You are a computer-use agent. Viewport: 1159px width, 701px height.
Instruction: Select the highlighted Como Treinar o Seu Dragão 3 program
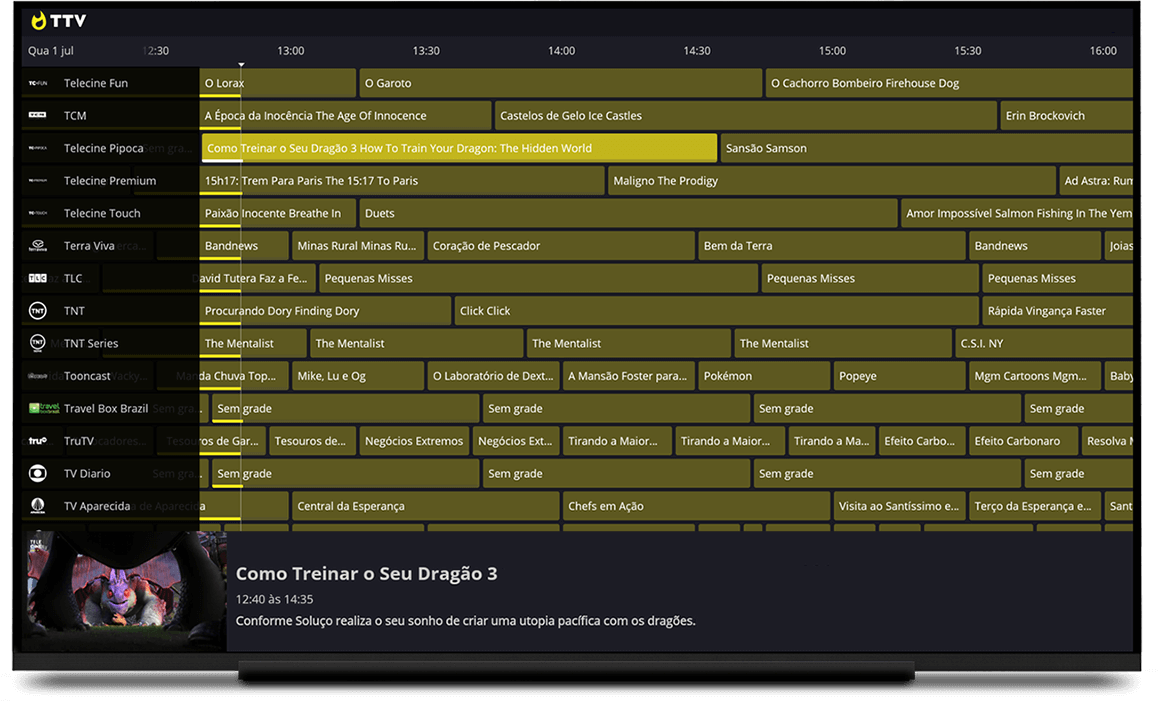pyautogui.click(x=459, y=148)
